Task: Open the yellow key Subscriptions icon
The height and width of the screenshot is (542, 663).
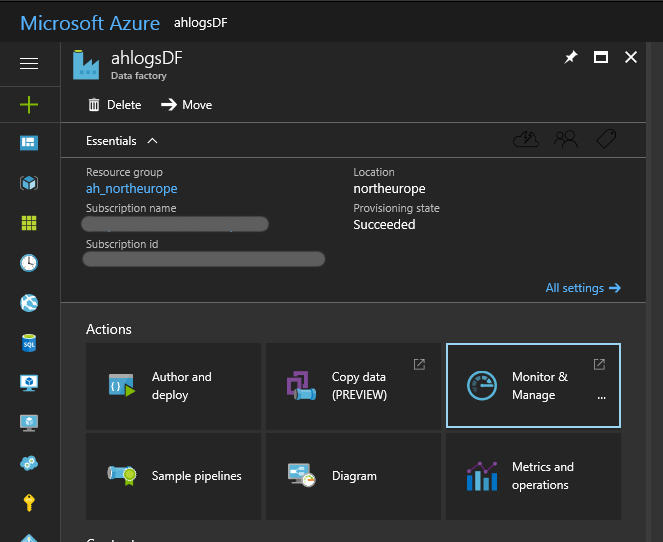Action: (29, 503)
